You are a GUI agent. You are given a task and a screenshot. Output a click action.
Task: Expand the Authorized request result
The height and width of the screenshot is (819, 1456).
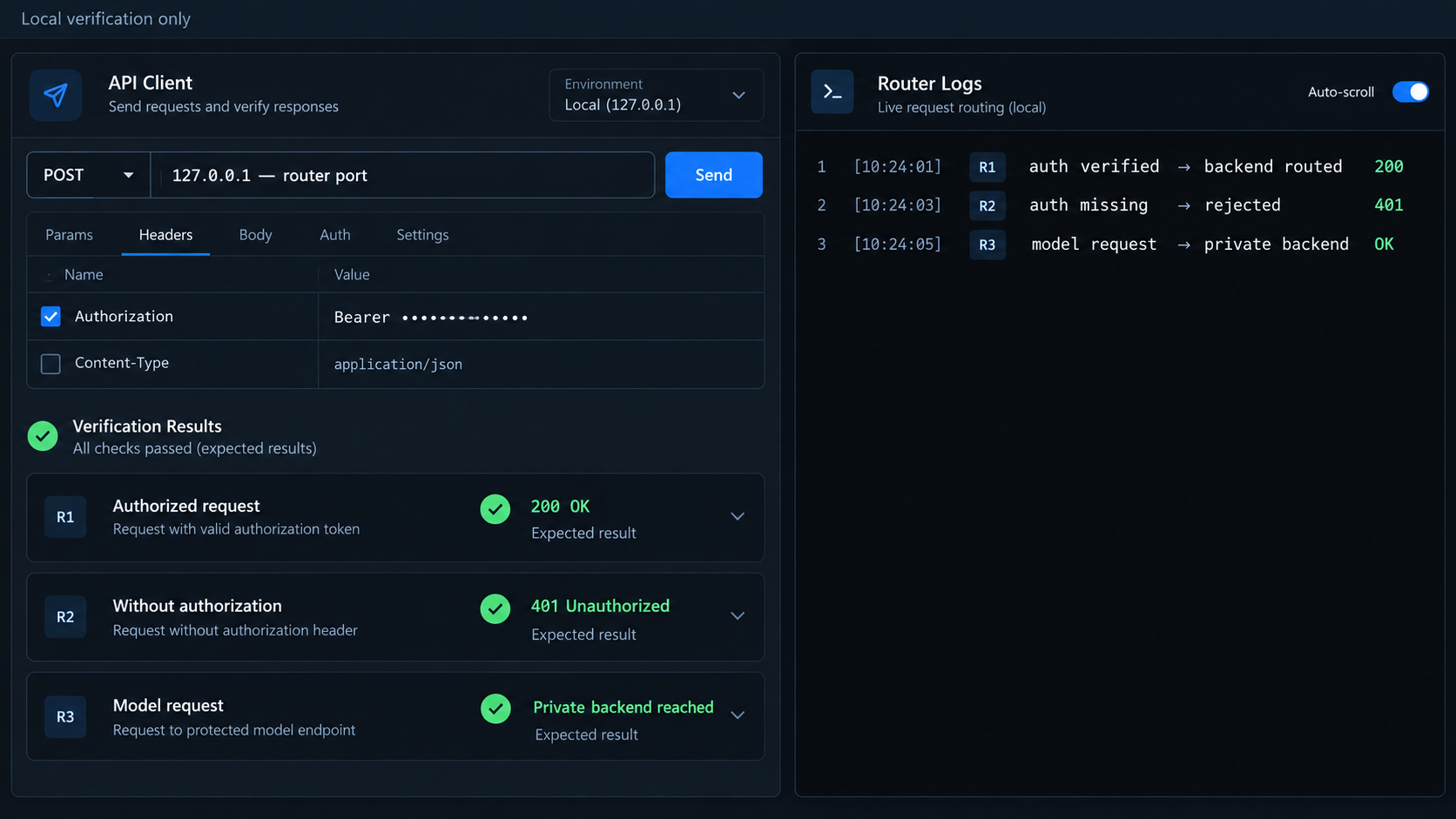738,516
